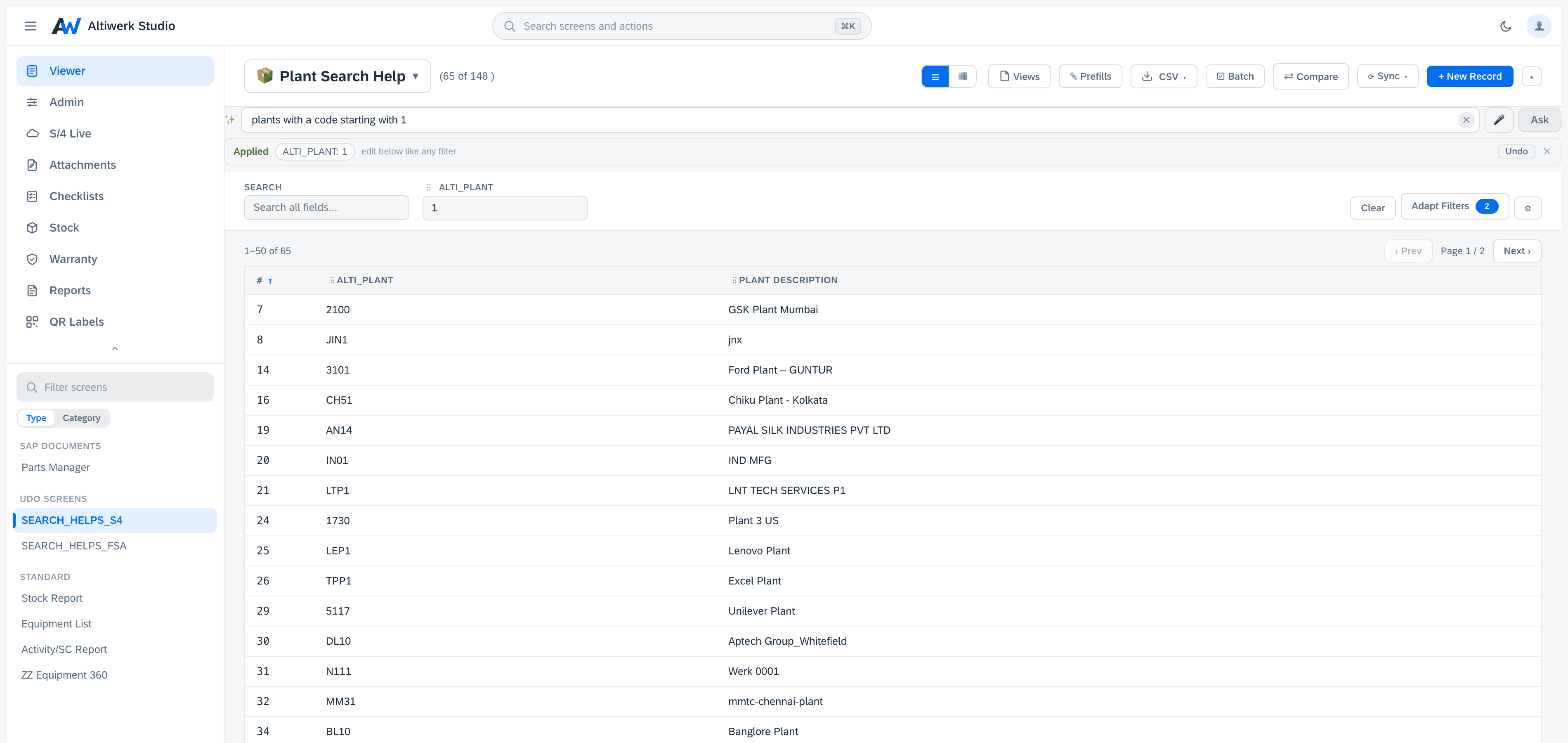Select the GSK Plant Mumbai row
This screenshot has height=743, width=1568.
click(893, 310)
